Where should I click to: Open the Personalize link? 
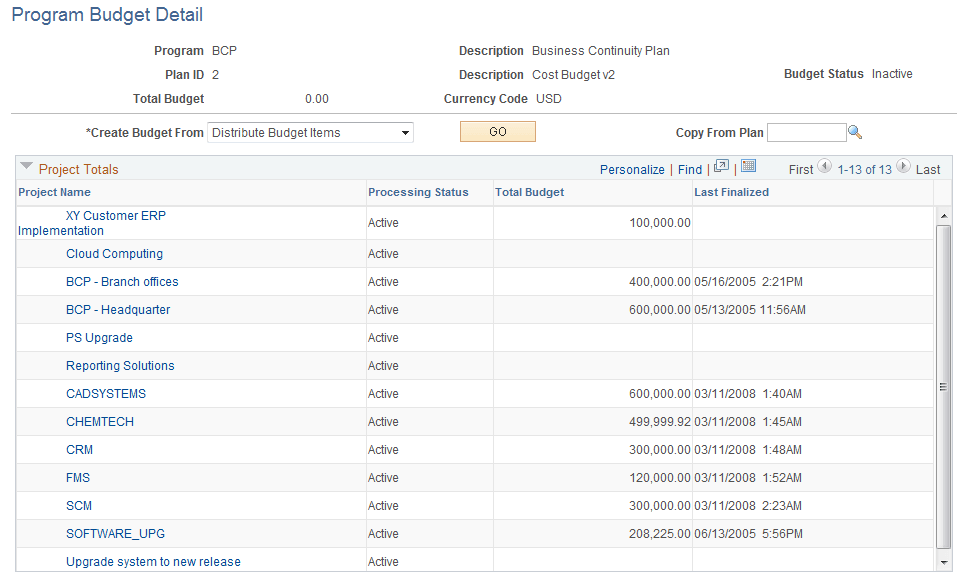632,169
